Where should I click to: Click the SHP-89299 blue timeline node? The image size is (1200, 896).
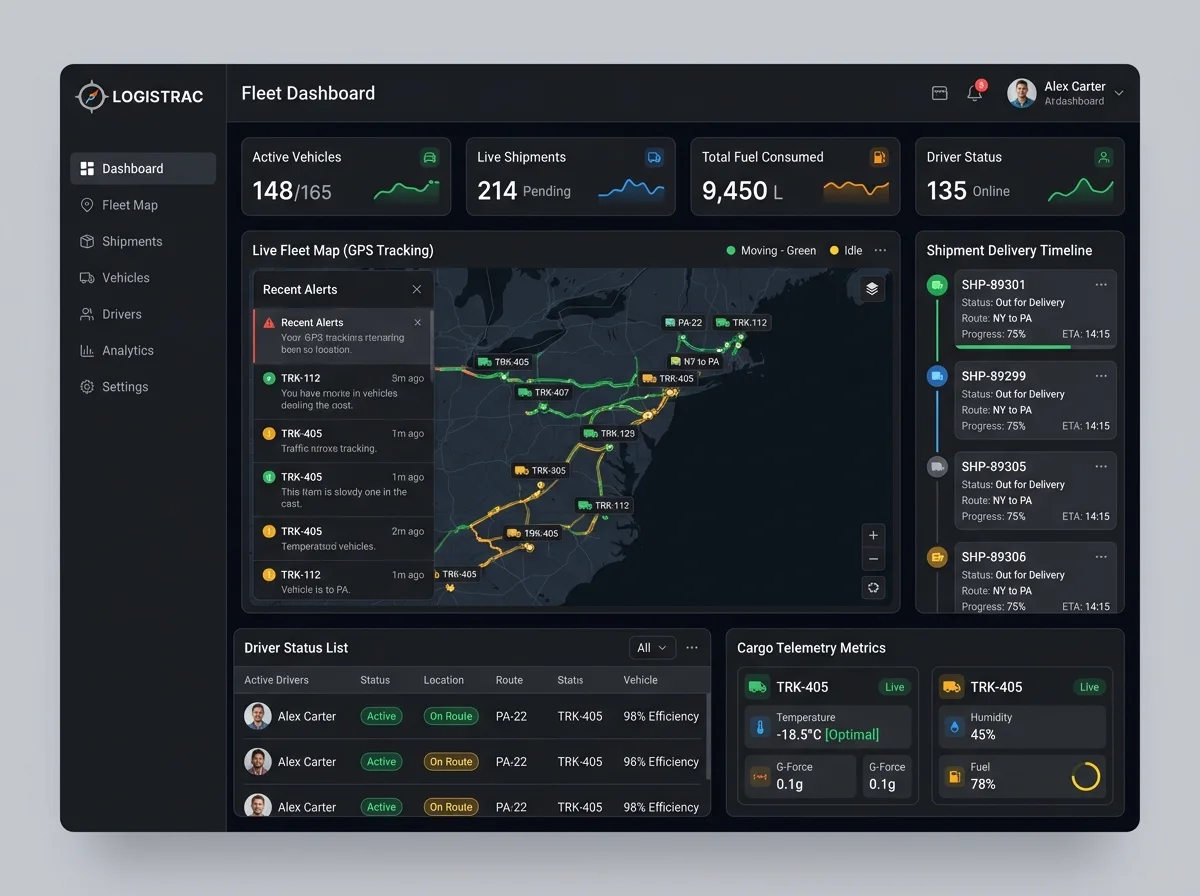click(937, 376)
